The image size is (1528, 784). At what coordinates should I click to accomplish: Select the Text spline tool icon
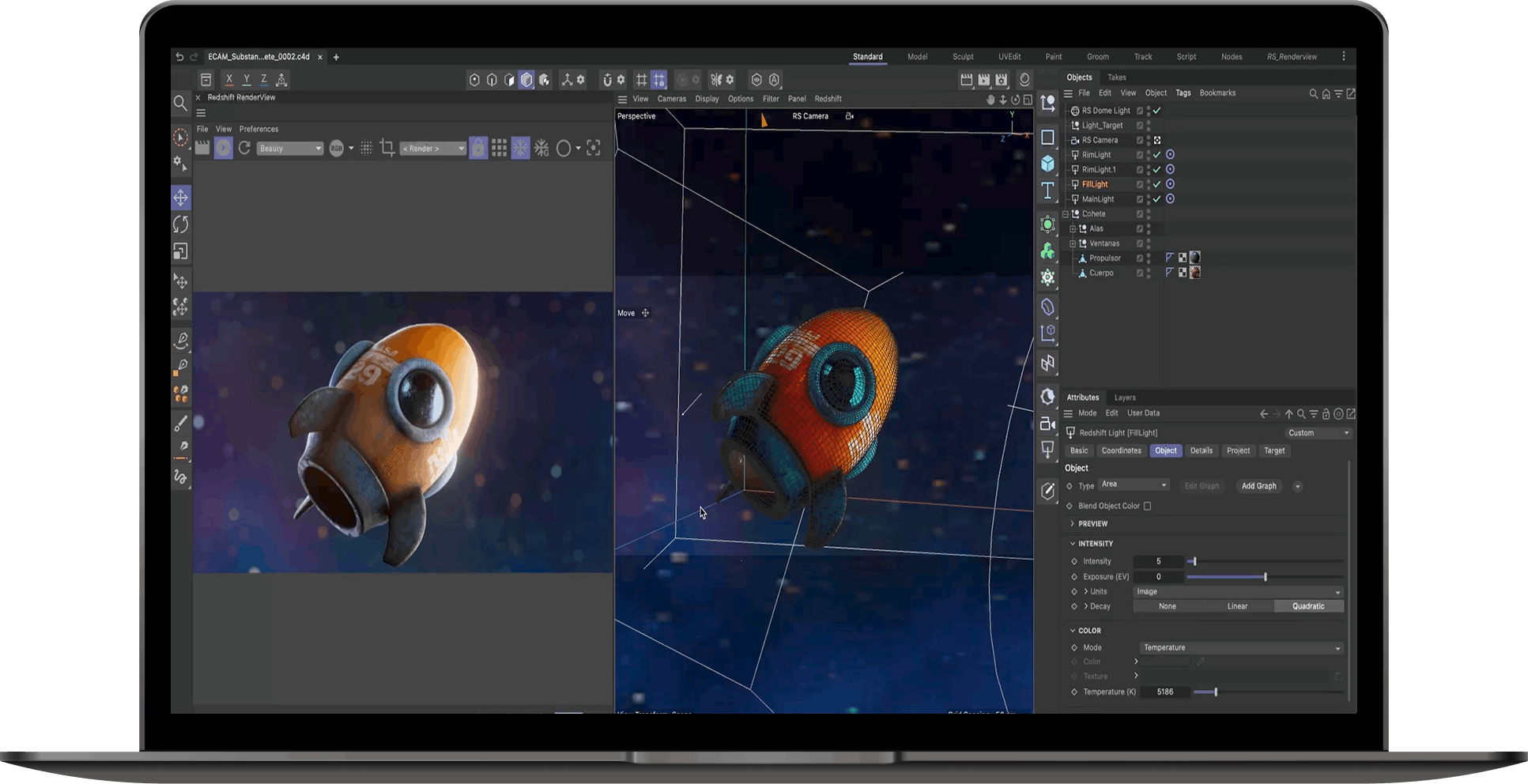[x=1047, y=190]
